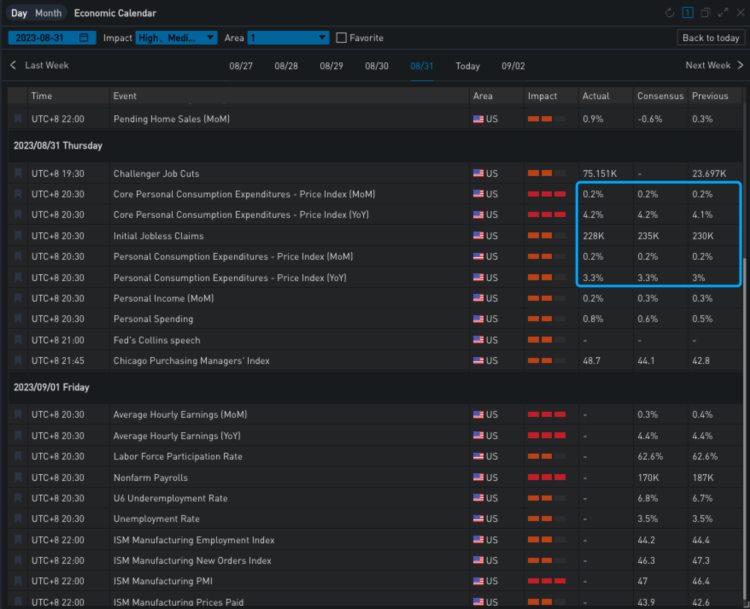The height and width of the screenshot is (609, 750).
Task: Bookmark the Challenger Job Cuts event
Action: 17,174
